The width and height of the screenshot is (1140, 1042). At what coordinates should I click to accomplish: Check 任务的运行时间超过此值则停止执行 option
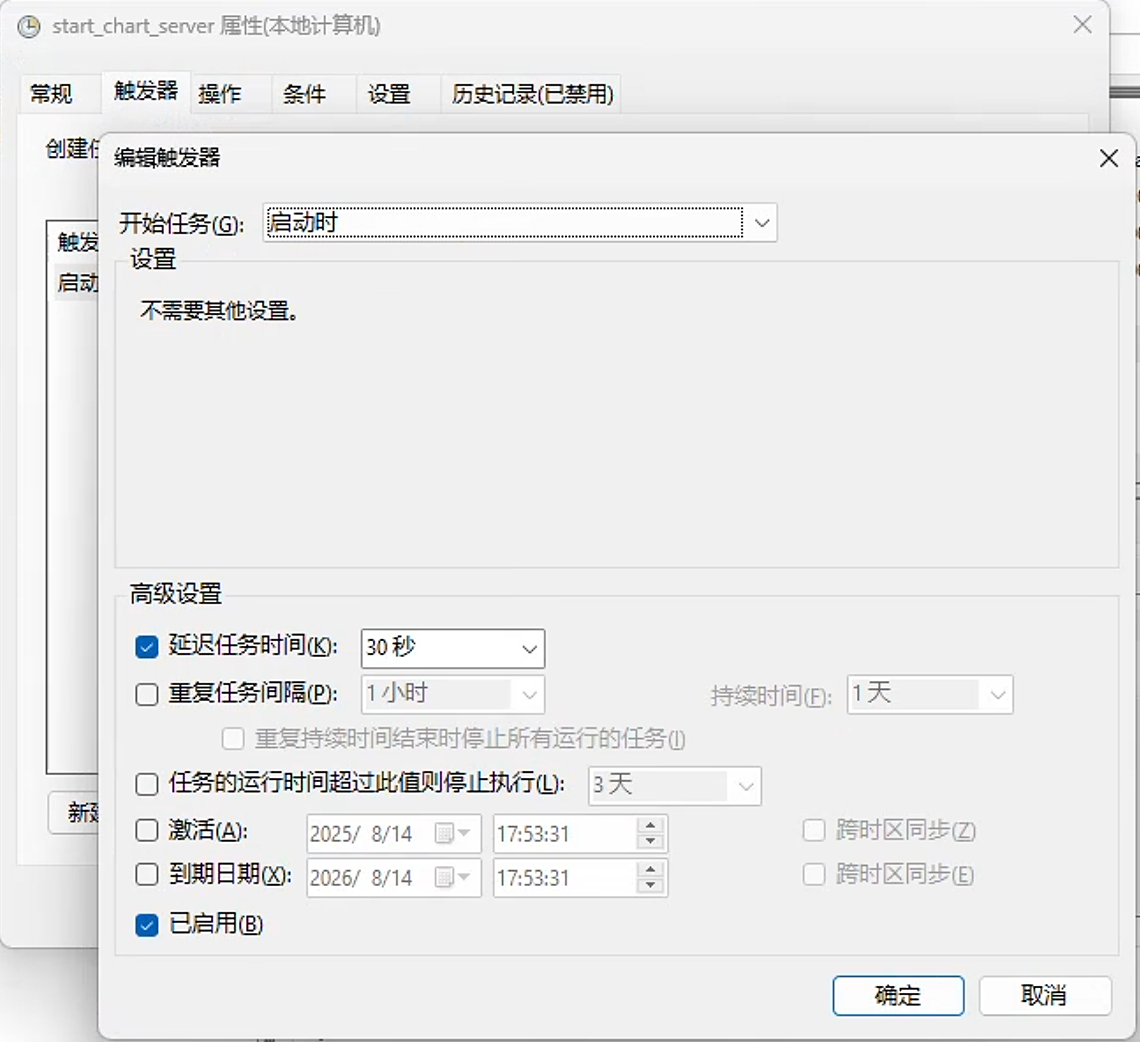click(147, 785)
